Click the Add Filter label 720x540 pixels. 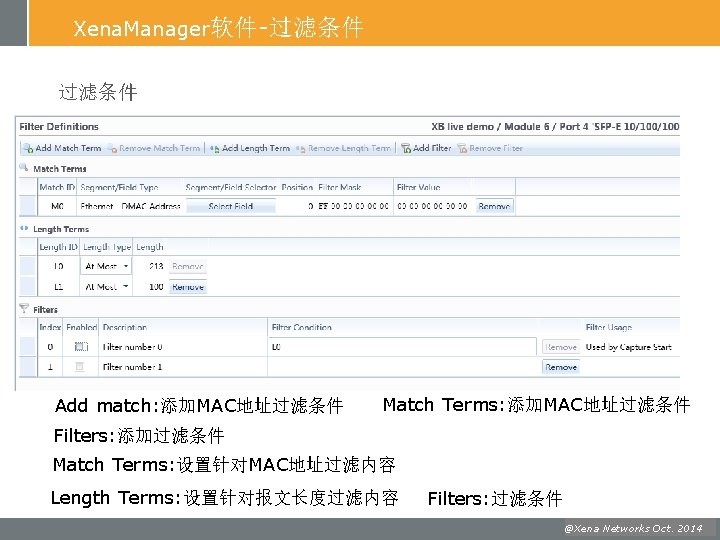[432, 148]
